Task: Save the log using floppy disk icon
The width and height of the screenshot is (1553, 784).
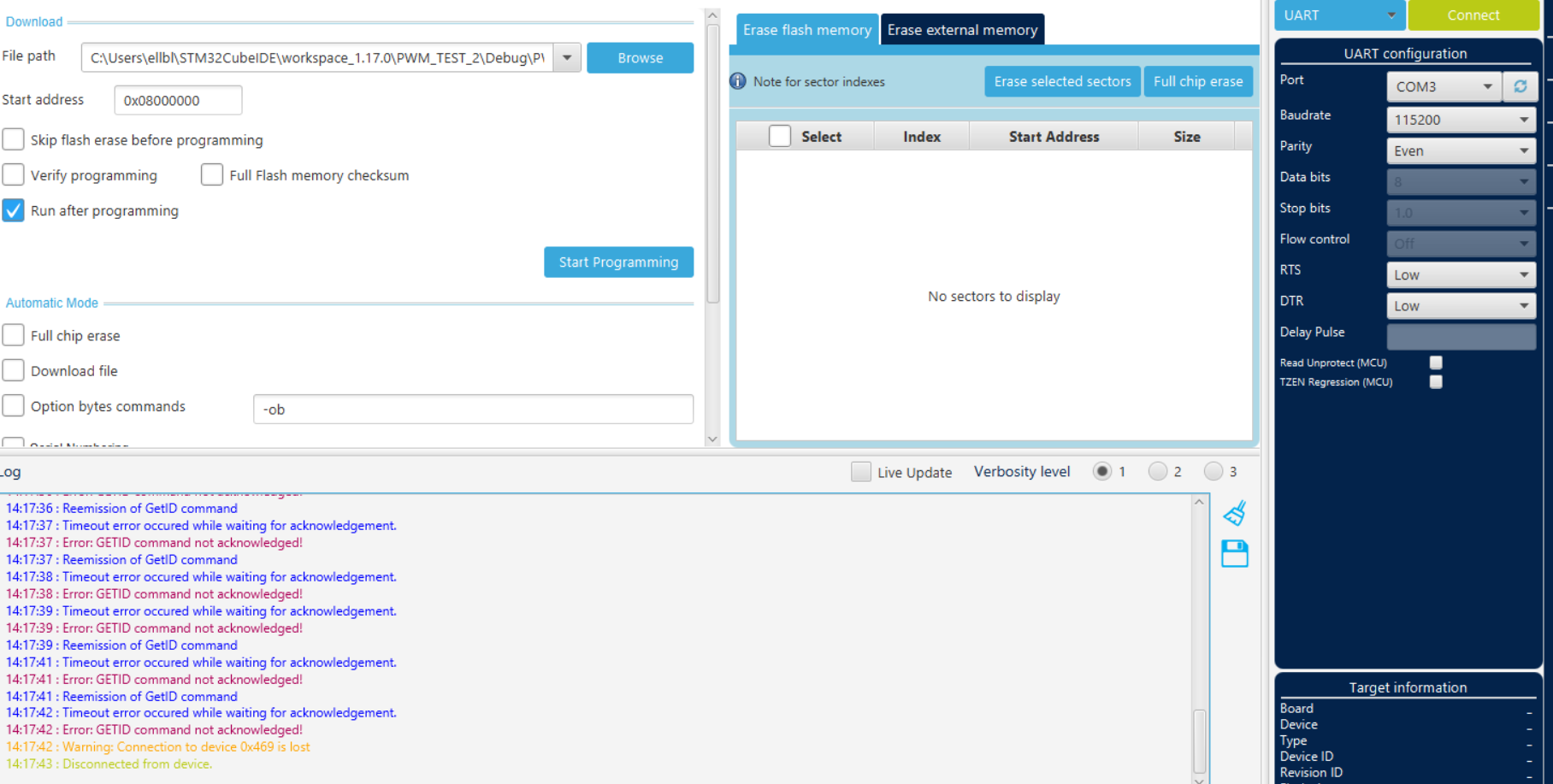Action: click(x=1234, y=554)
